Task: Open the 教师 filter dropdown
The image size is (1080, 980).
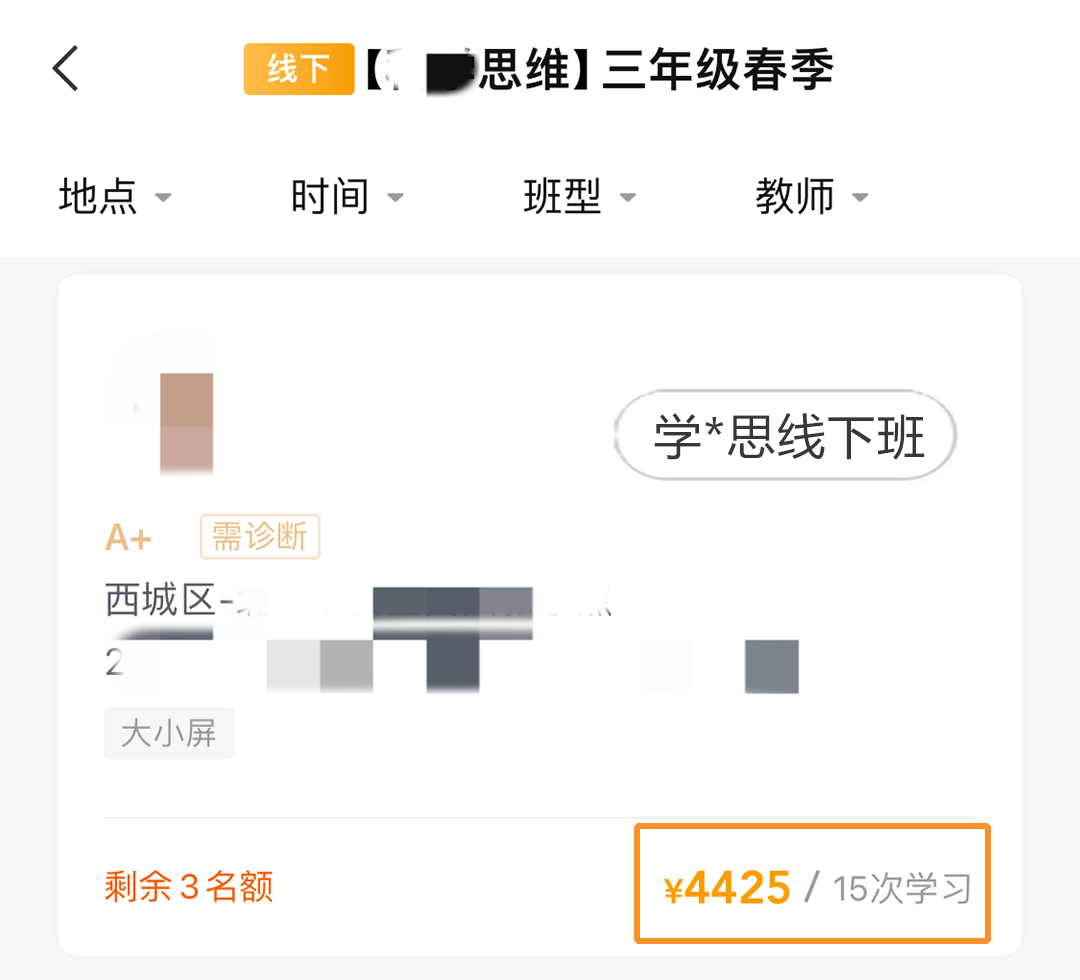Action: 812,196
